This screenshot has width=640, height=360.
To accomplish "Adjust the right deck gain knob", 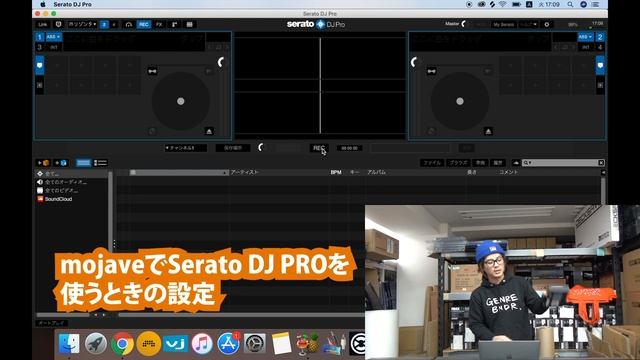I will (414, 62).
